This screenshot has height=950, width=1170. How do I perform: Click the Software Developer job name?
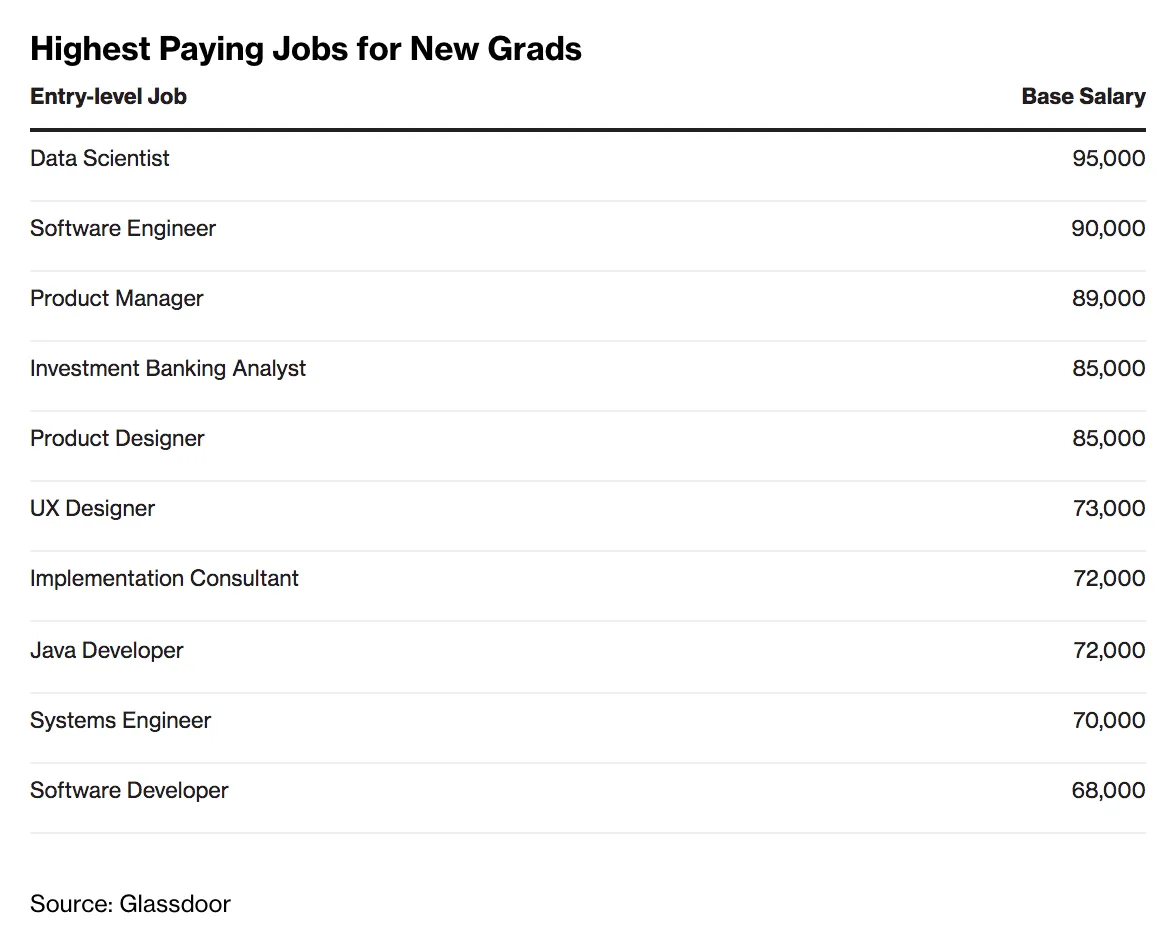pos(129,791)
